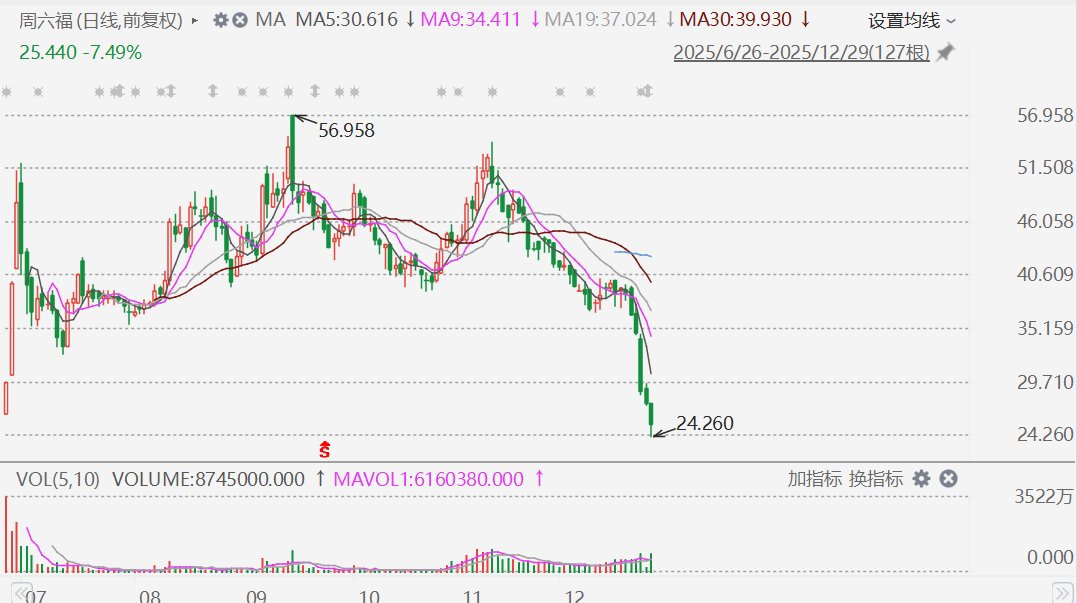Screen dimensions: 1077x603
Task: Click the pin icon beside date range
Action: click(x=945, y=52)
